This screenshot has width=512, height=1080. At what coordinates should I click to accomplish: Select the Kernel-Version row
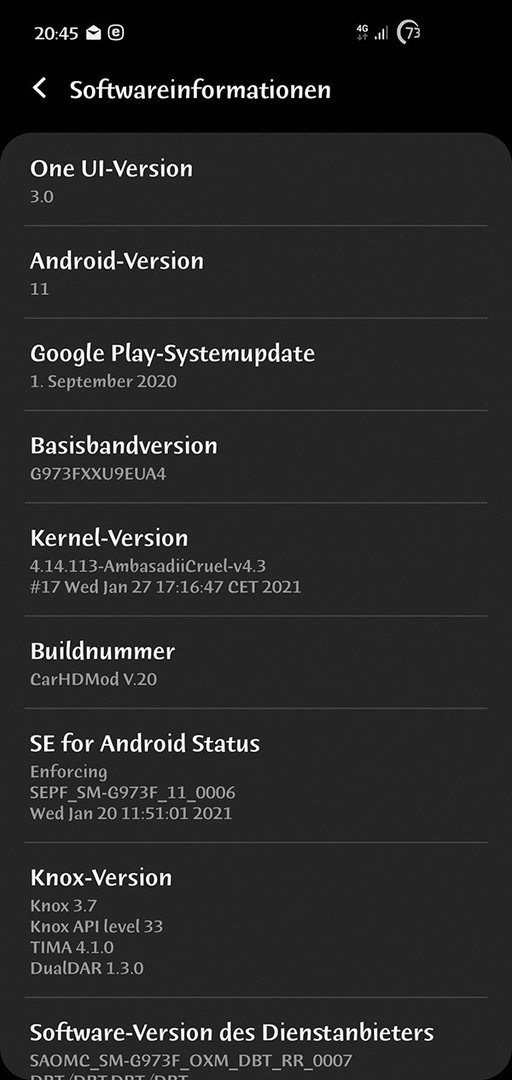[x=256, y=559]
